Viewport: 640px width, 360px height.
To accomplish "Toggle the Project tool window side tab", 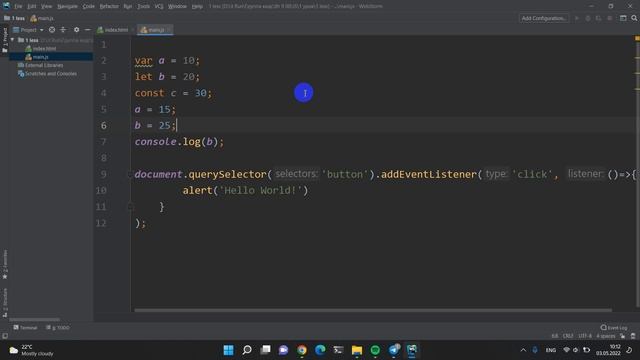I will tap(4, 40).
